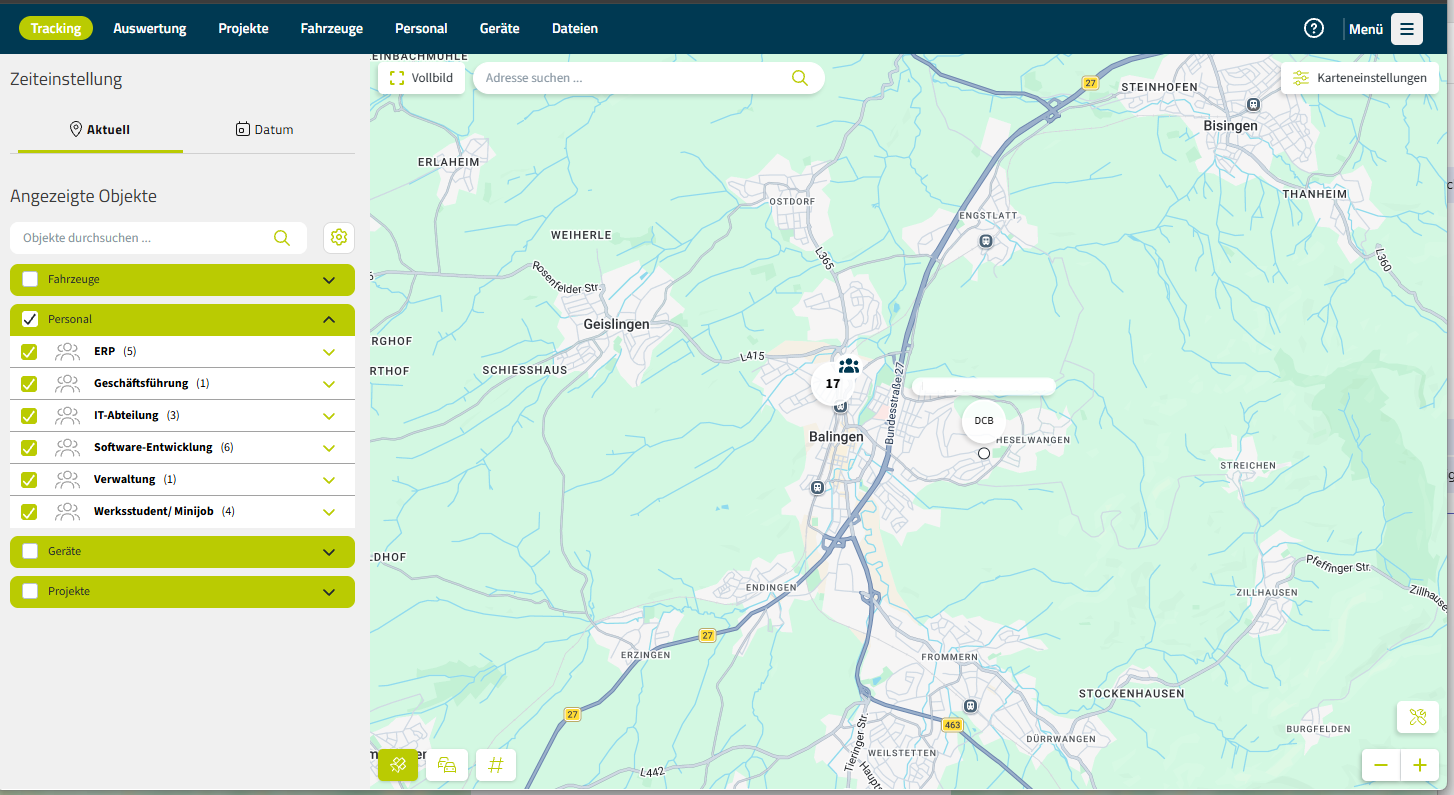This screenshot has width=1454, height=795.
Task: Click the ERP group people icon
Action: [67, 351]
